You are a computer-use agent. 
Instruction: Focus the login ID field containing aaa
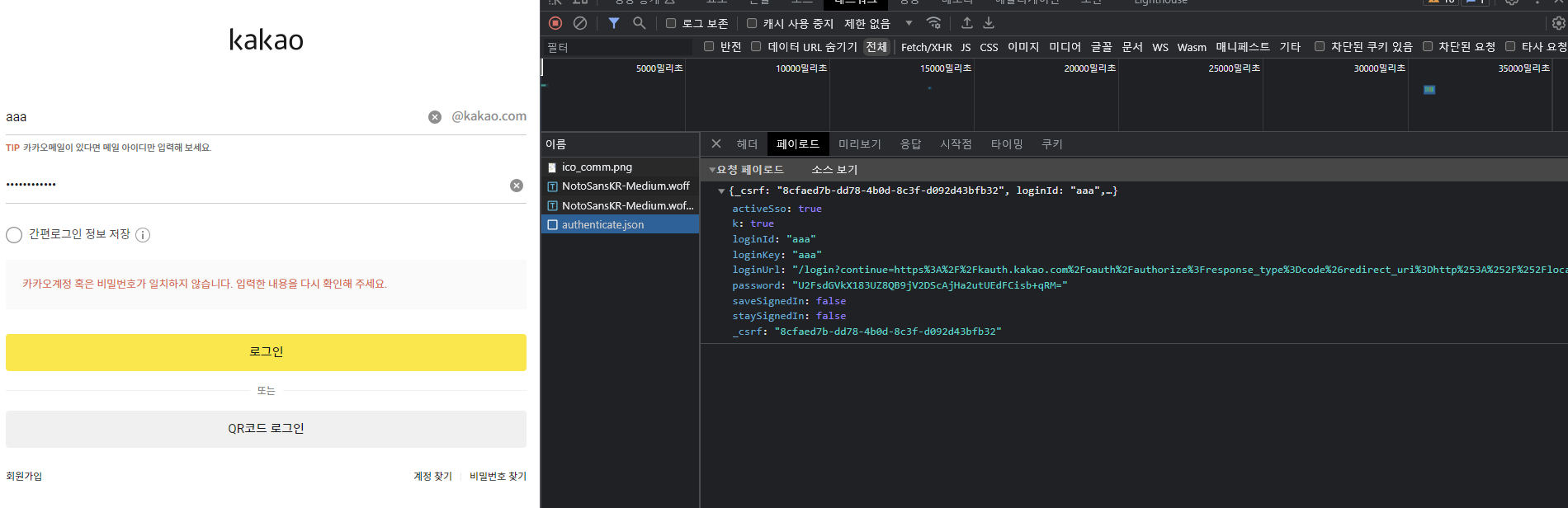click(x=213, y=117)
